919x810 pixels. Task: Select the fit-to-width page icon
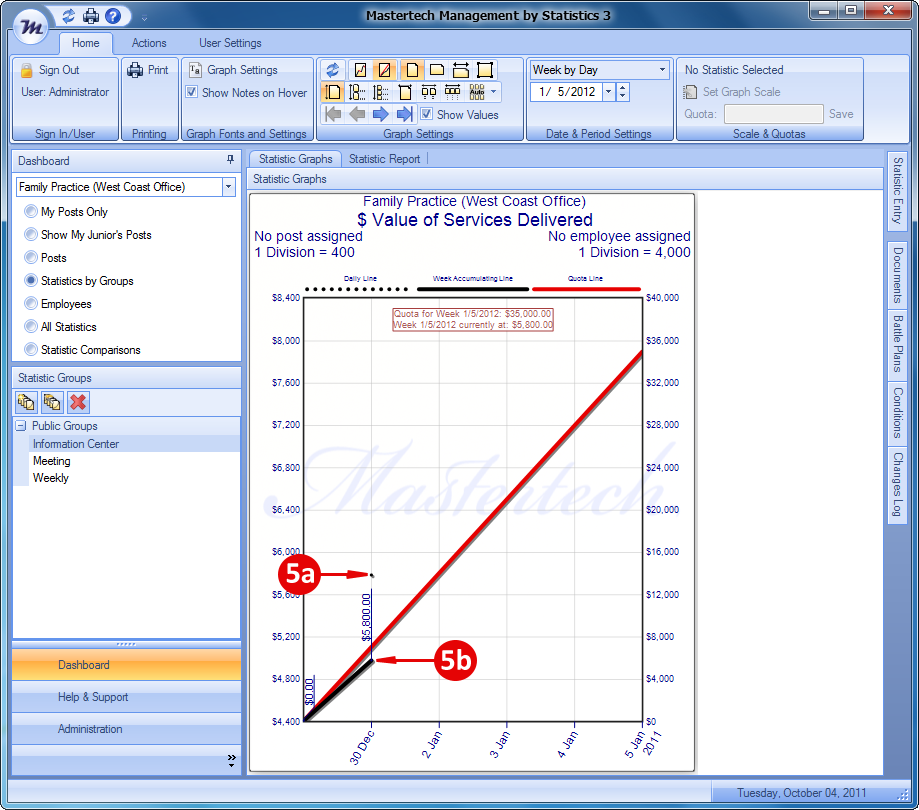[461, 70]
